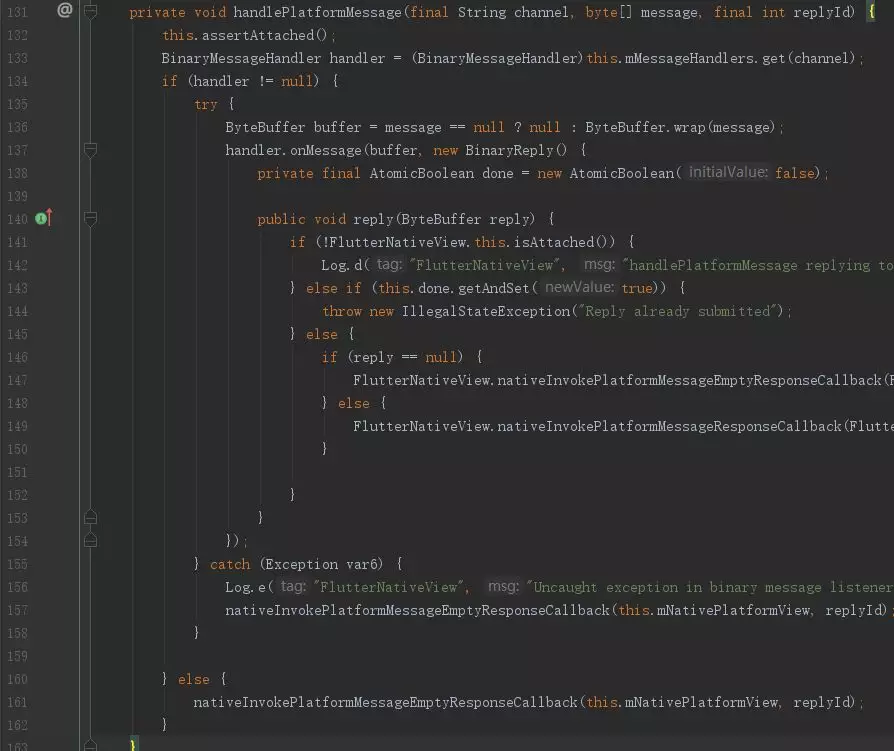Screen dimensions: 894x751
Task: Click catch keyword on line 155
Action: [x=230, y=565]
